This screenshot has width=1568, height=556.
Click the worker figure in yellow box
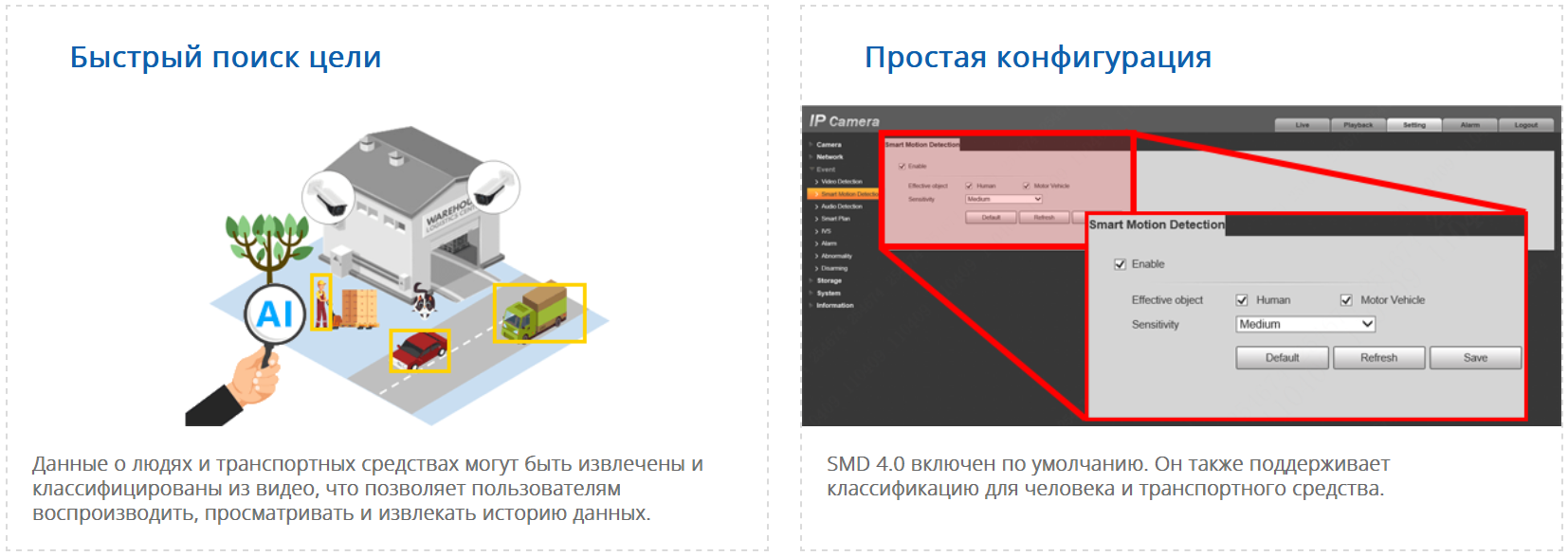[321, 302]
